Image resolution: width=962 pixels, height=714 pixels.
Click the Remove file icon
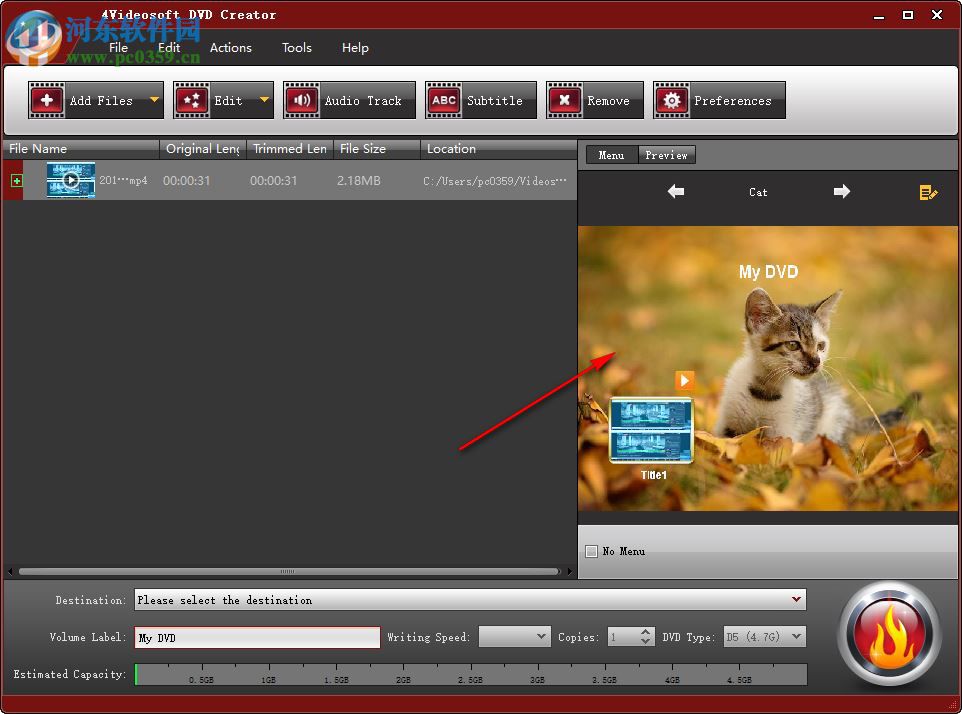coord(565,99)
